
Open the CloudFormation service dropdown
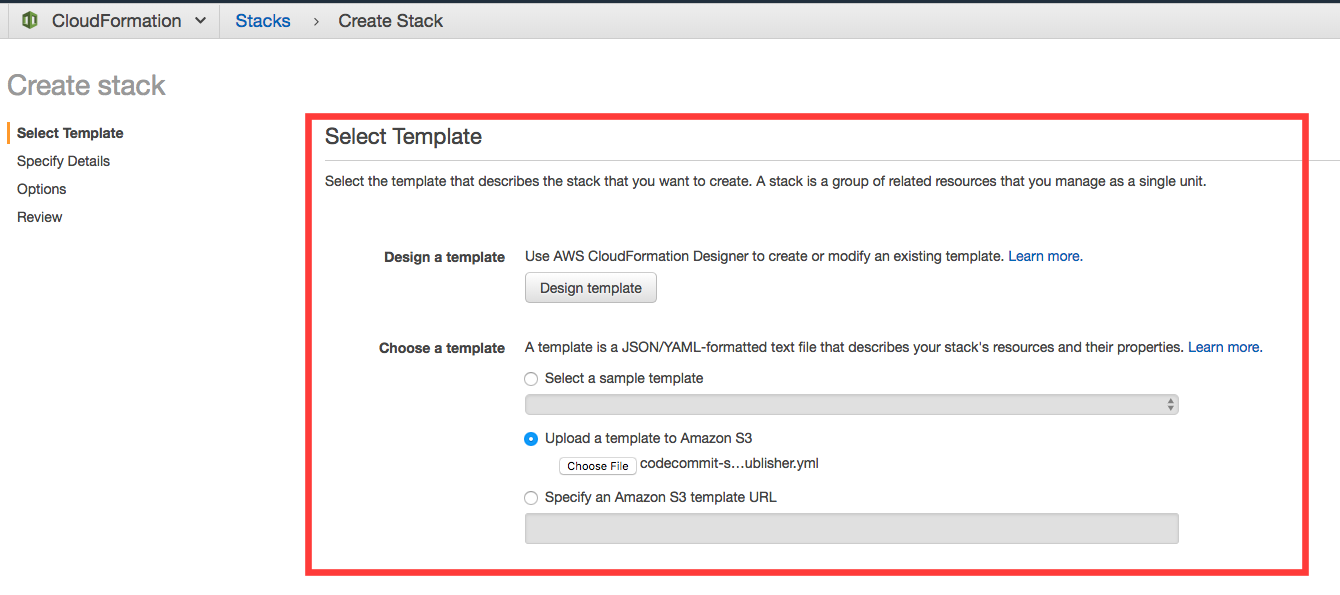tap(200, 20)
